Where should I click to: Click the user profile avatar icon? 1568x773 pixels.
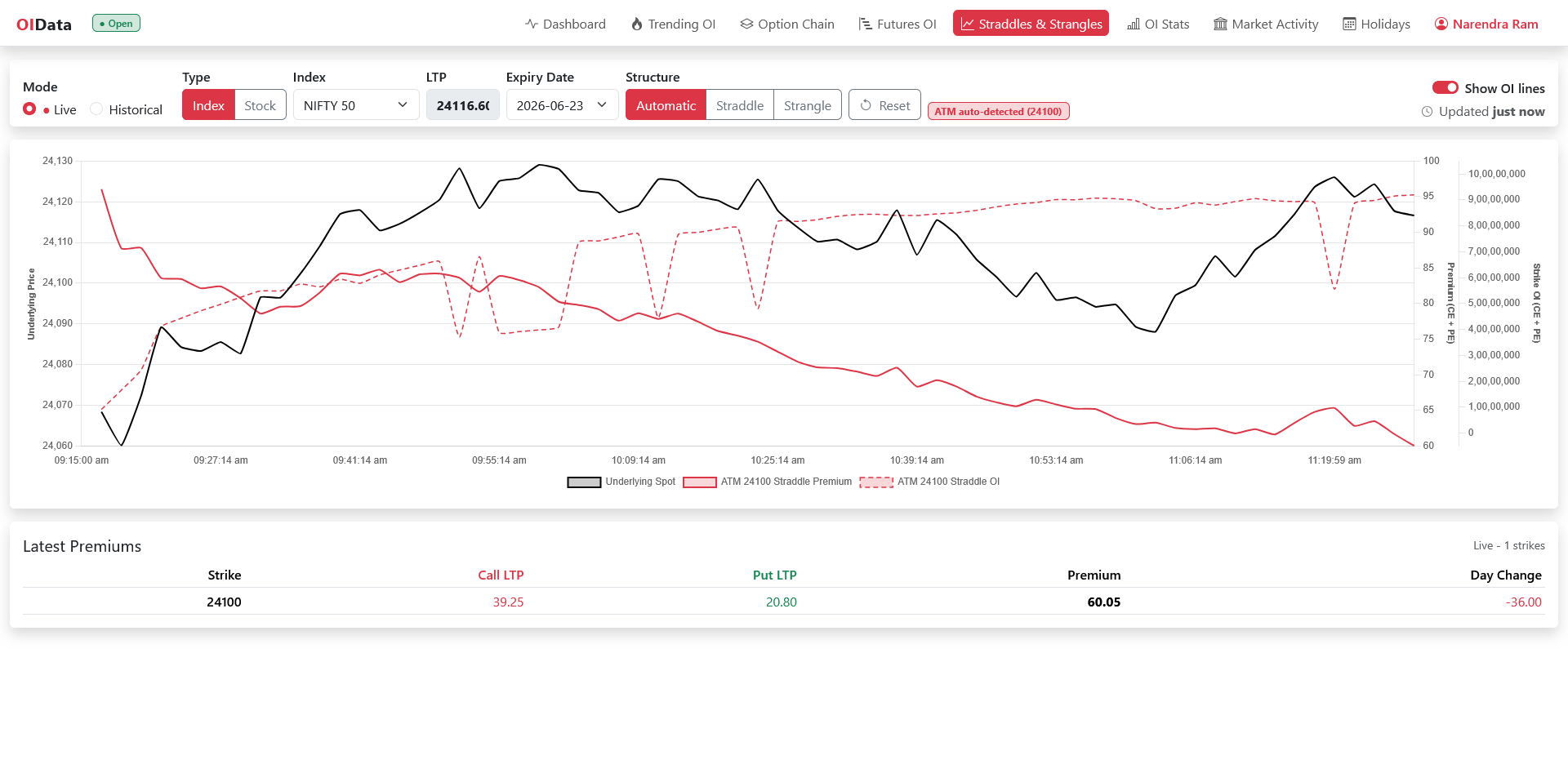click(1441, 24)
